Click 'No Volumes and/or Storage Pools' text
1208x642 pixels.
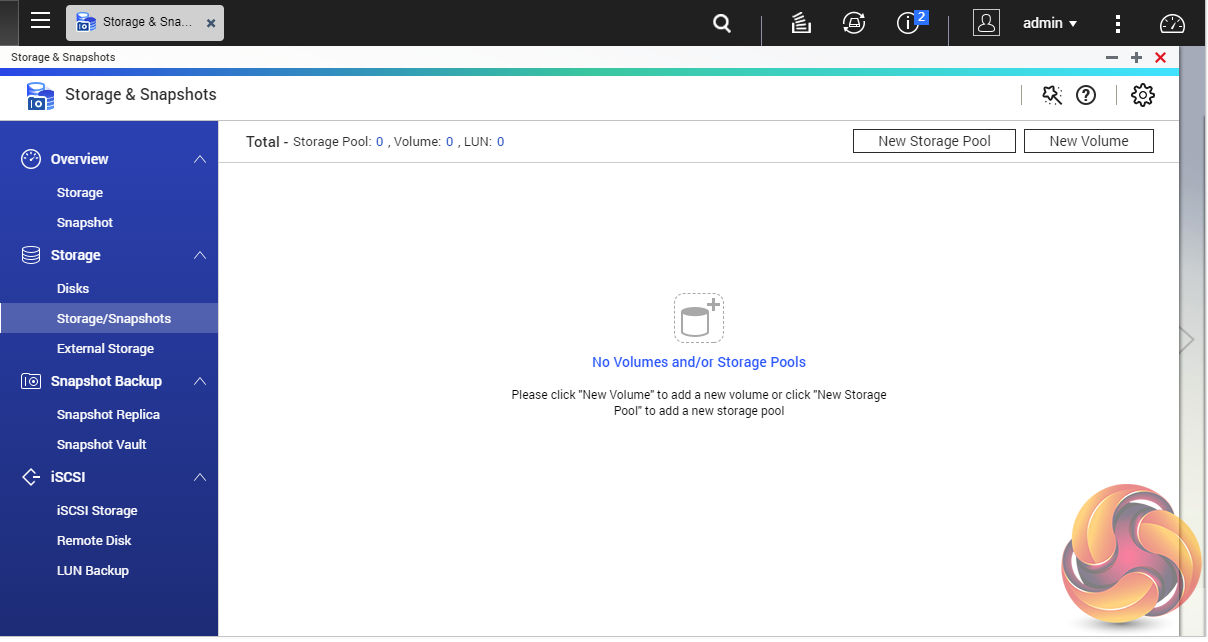point(699,362)
